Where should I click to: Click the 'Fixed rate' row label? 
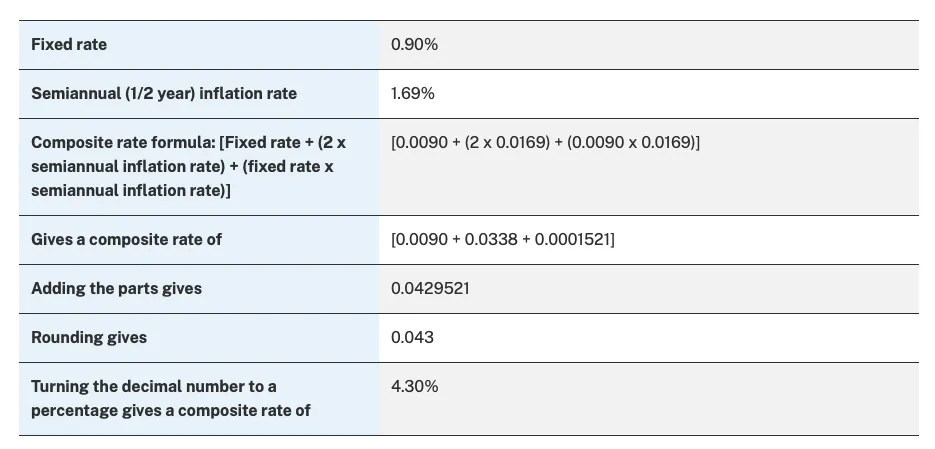[69, 45]
